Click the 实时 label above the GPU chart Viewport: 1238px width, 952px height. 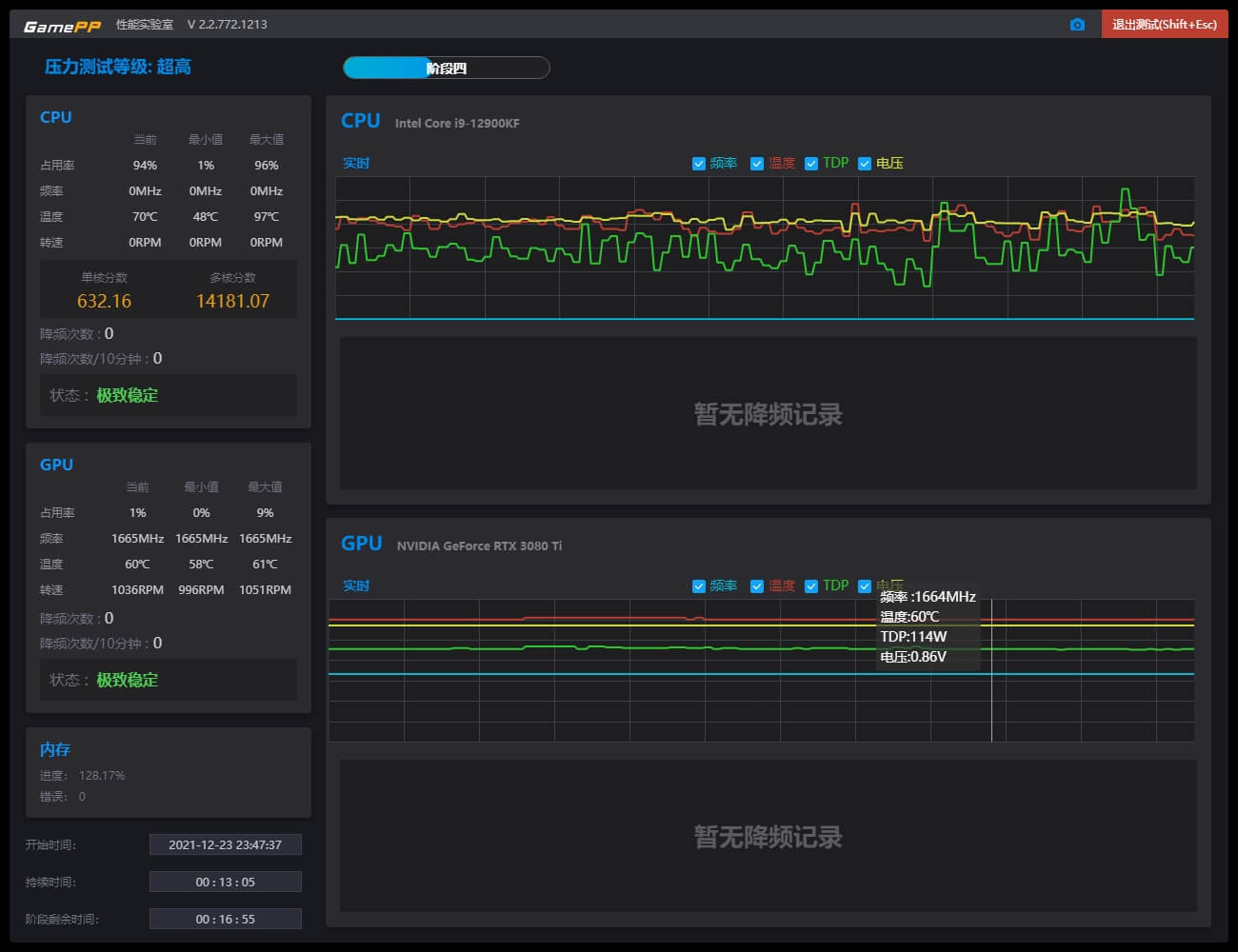(x=356, y=586)
